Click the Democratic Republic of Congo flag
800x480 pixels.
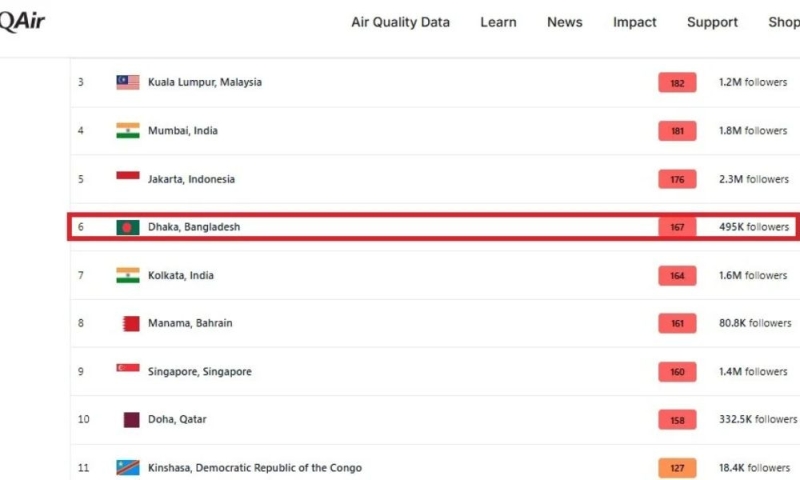(x=128, y=468)
